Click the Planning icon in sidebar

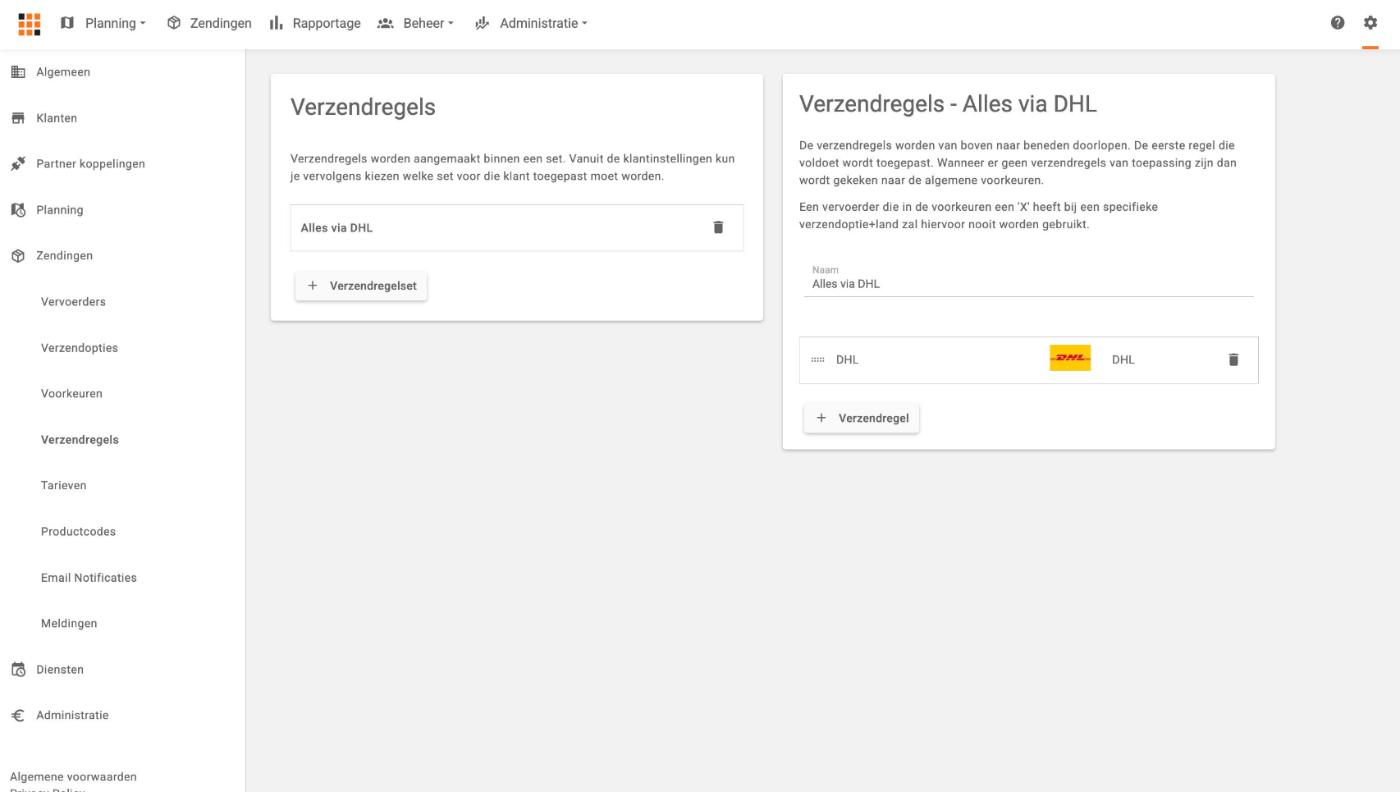point(18,210)
